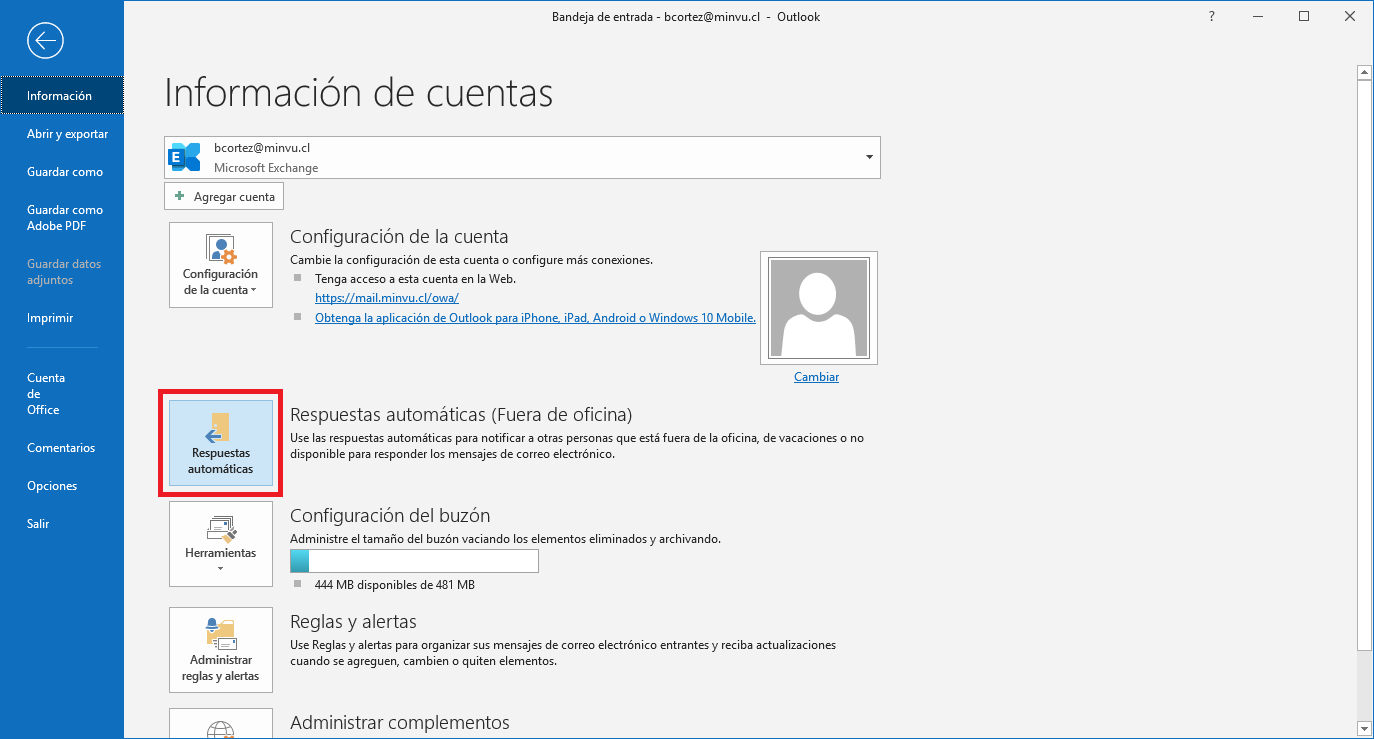1374x739 pixels.
Task: Open the https://mail.minvu.cl/owa/ link
Action: [x=387, y=298]
